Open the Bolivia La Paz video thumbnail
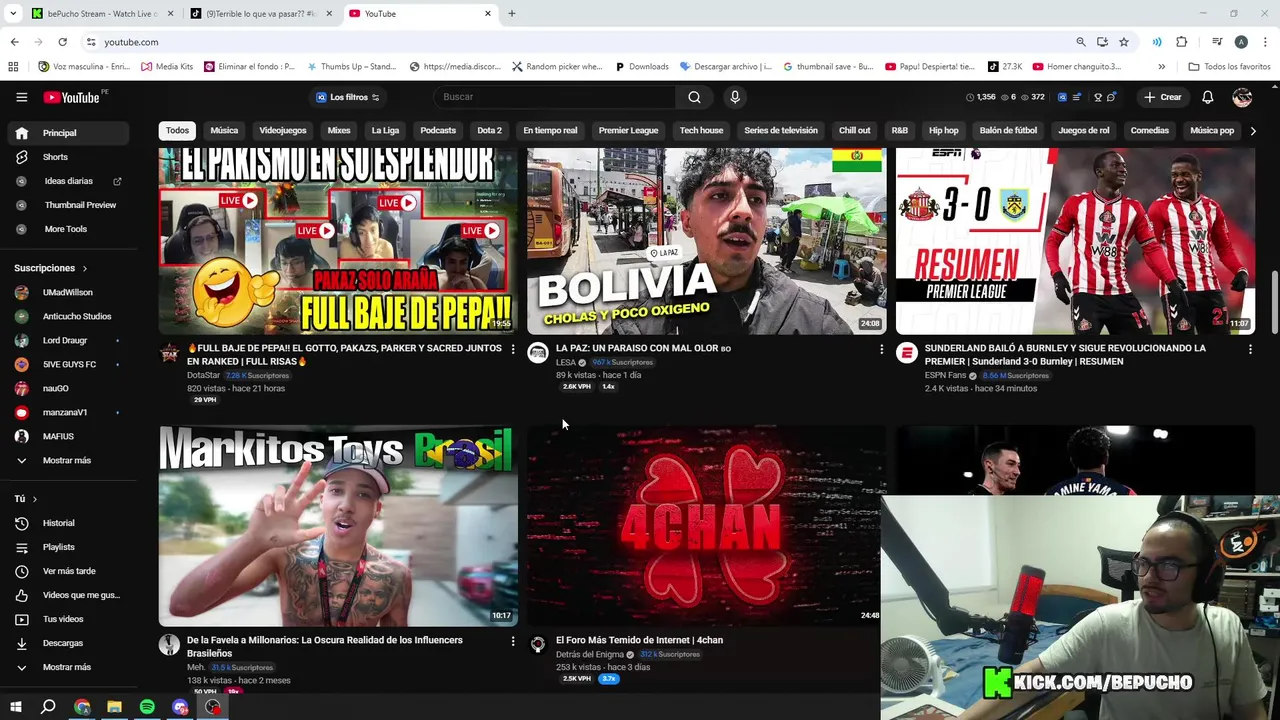1280x720 pixels. 706,241
